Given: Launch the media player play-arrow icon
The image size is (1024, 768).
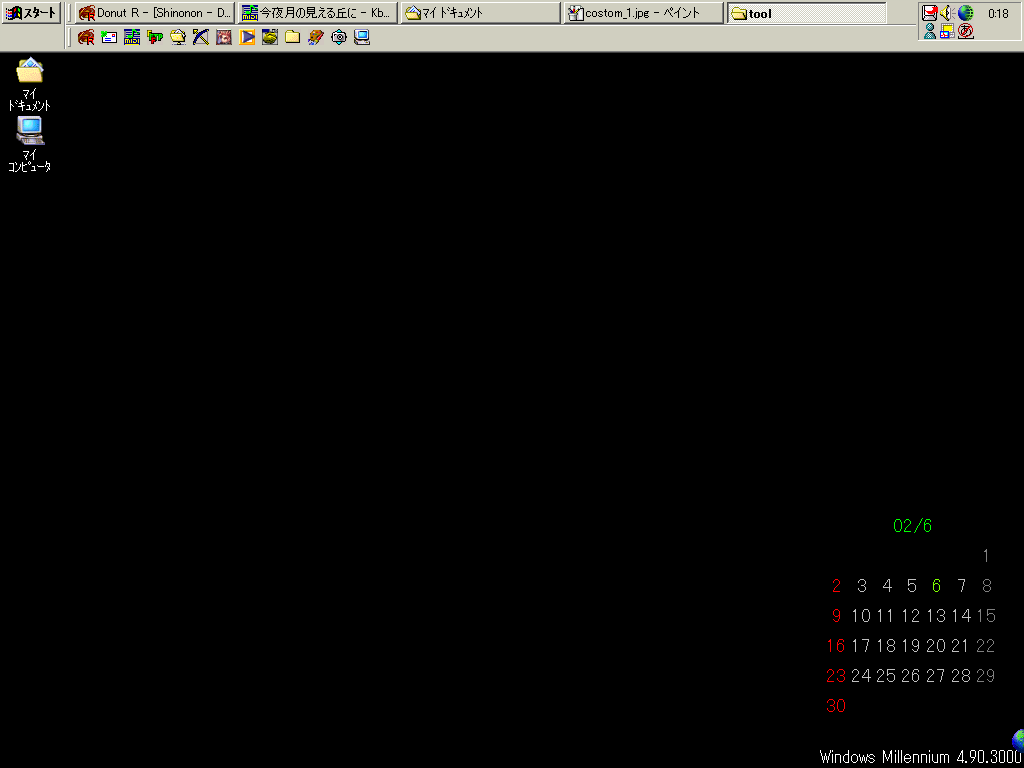Looking at the screenshot, I should click(x=247, y=37).
